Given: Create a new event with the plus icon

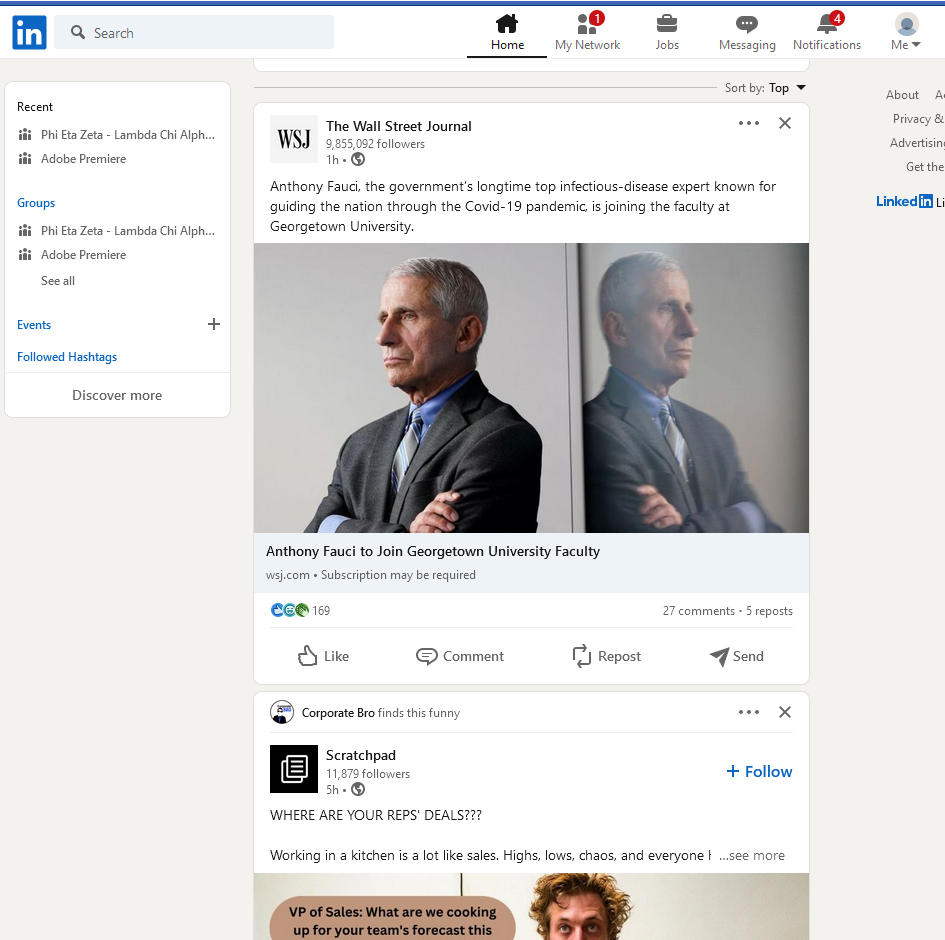Looking at the screenshot, I should pos(214,324).
